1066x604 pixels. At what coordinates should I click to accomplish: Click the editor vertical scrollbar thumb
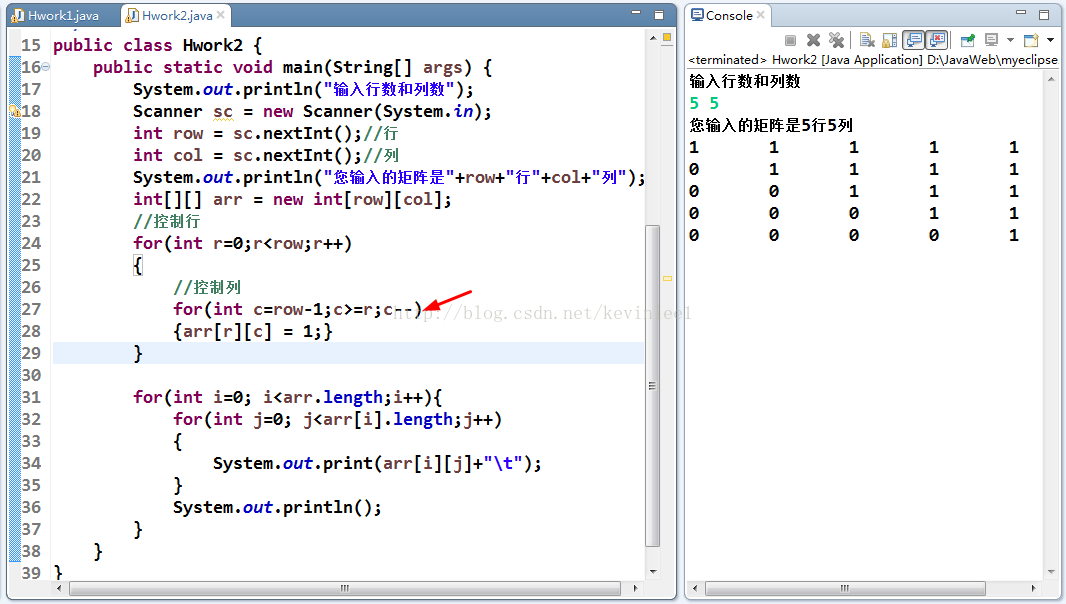652,386
